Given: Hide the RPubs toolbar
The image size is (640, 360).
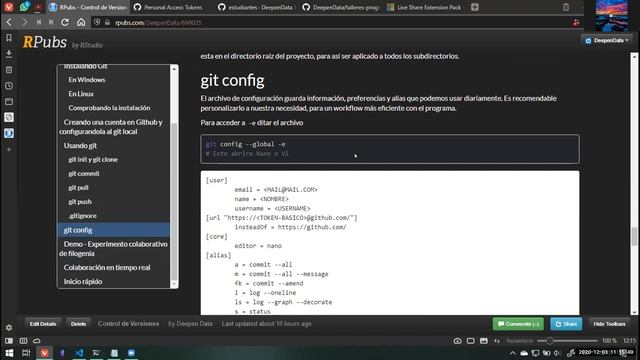Looking at the screenshot, I should [609, 324].
